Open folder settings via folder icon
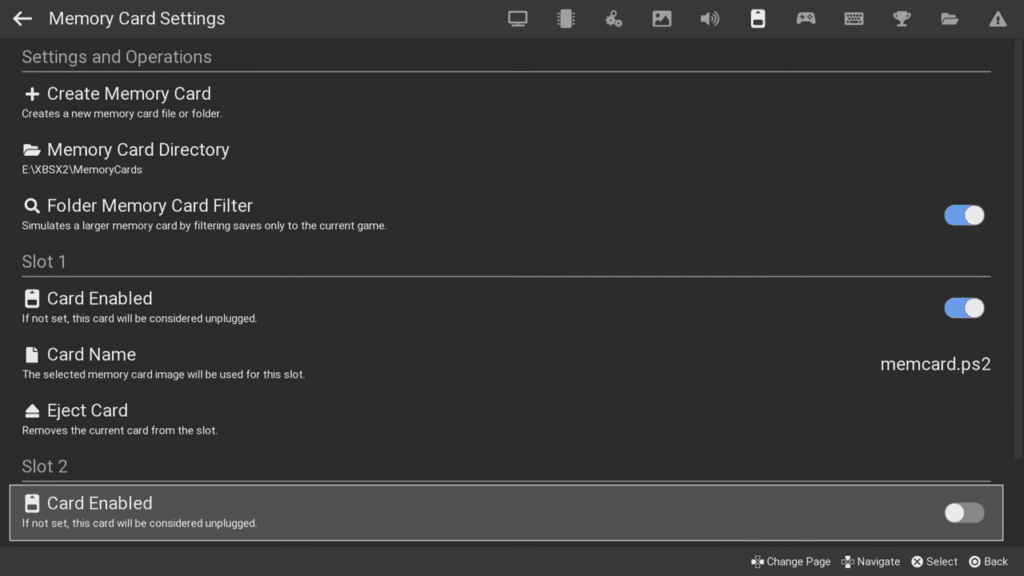This screenshot has height=576, width=1024. click(x=949, y=18)
